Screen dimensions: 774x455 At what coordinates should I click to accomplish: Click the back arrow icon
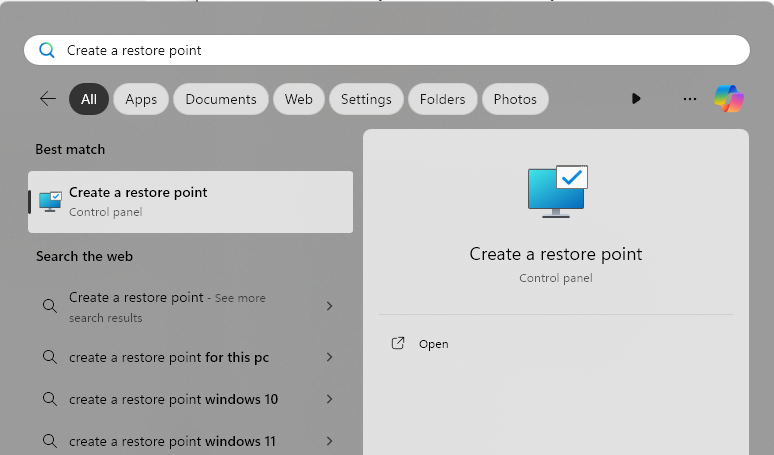click(x=47, y=99)
